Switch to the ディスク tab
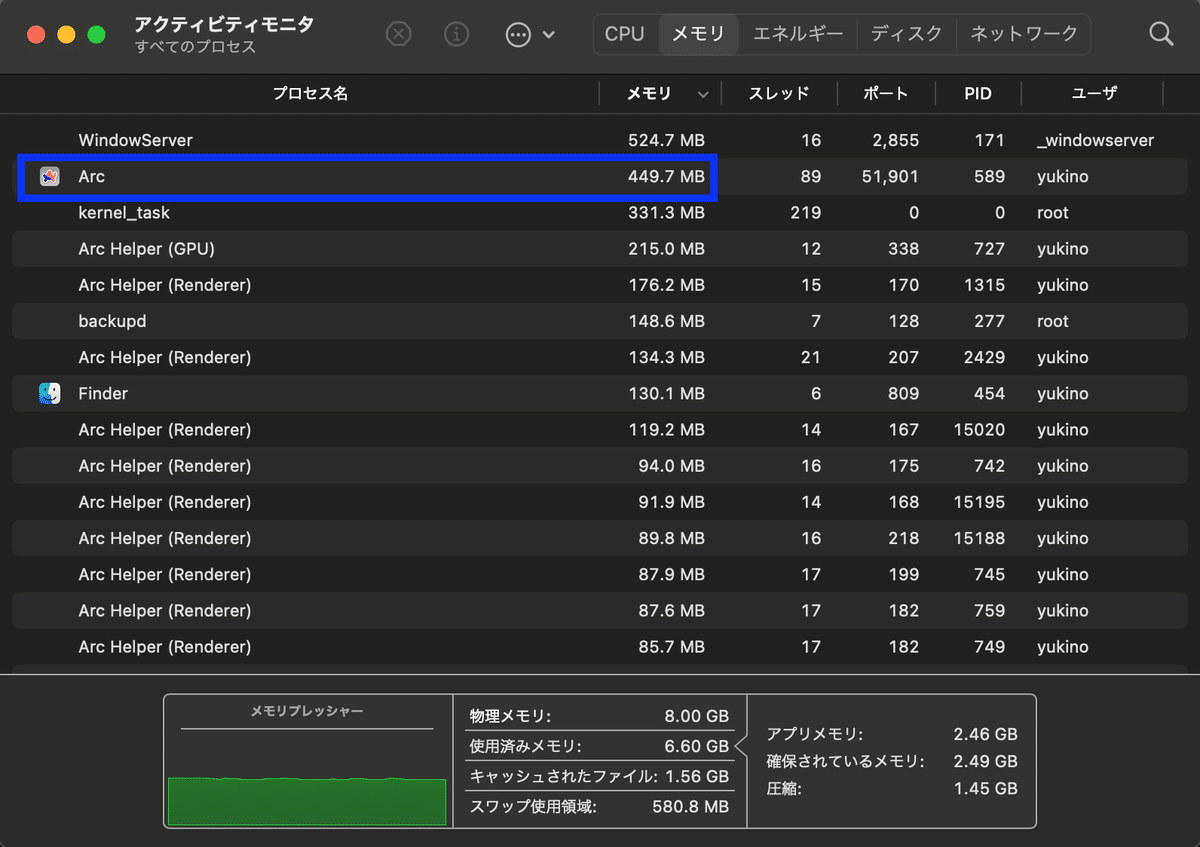The height and width of the screenshot is (847, 1200). tap(906, 34)
